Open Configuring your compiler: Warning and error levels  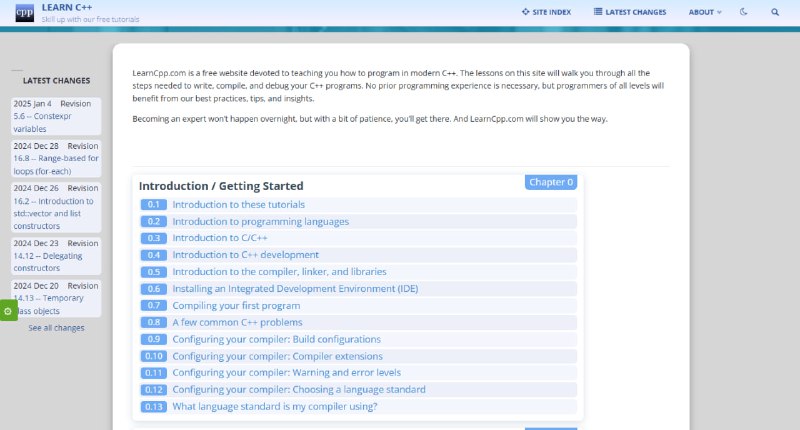pyautogui.click(x=286, y=373)
